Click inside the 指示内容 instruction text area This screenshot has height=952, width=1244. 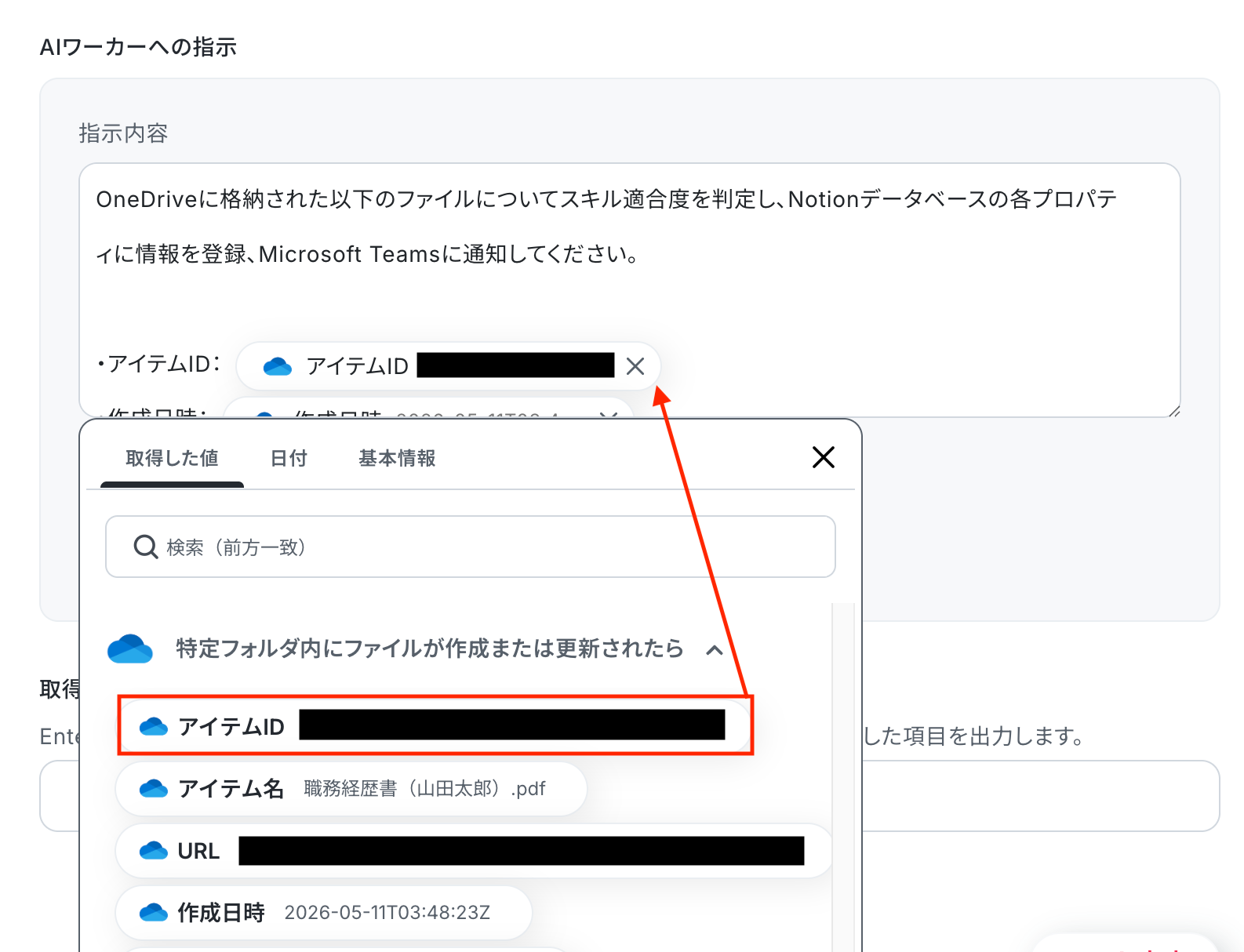coord(630,290)
